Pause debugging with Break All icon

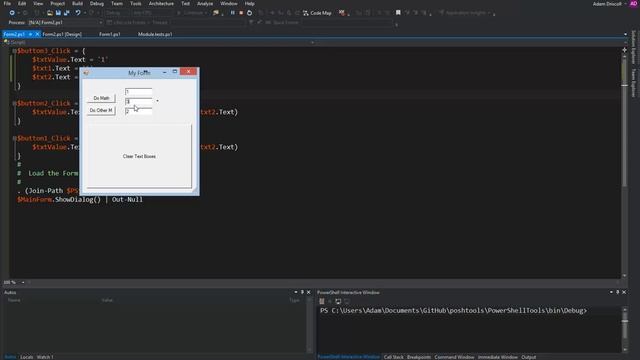click(233, 13)
